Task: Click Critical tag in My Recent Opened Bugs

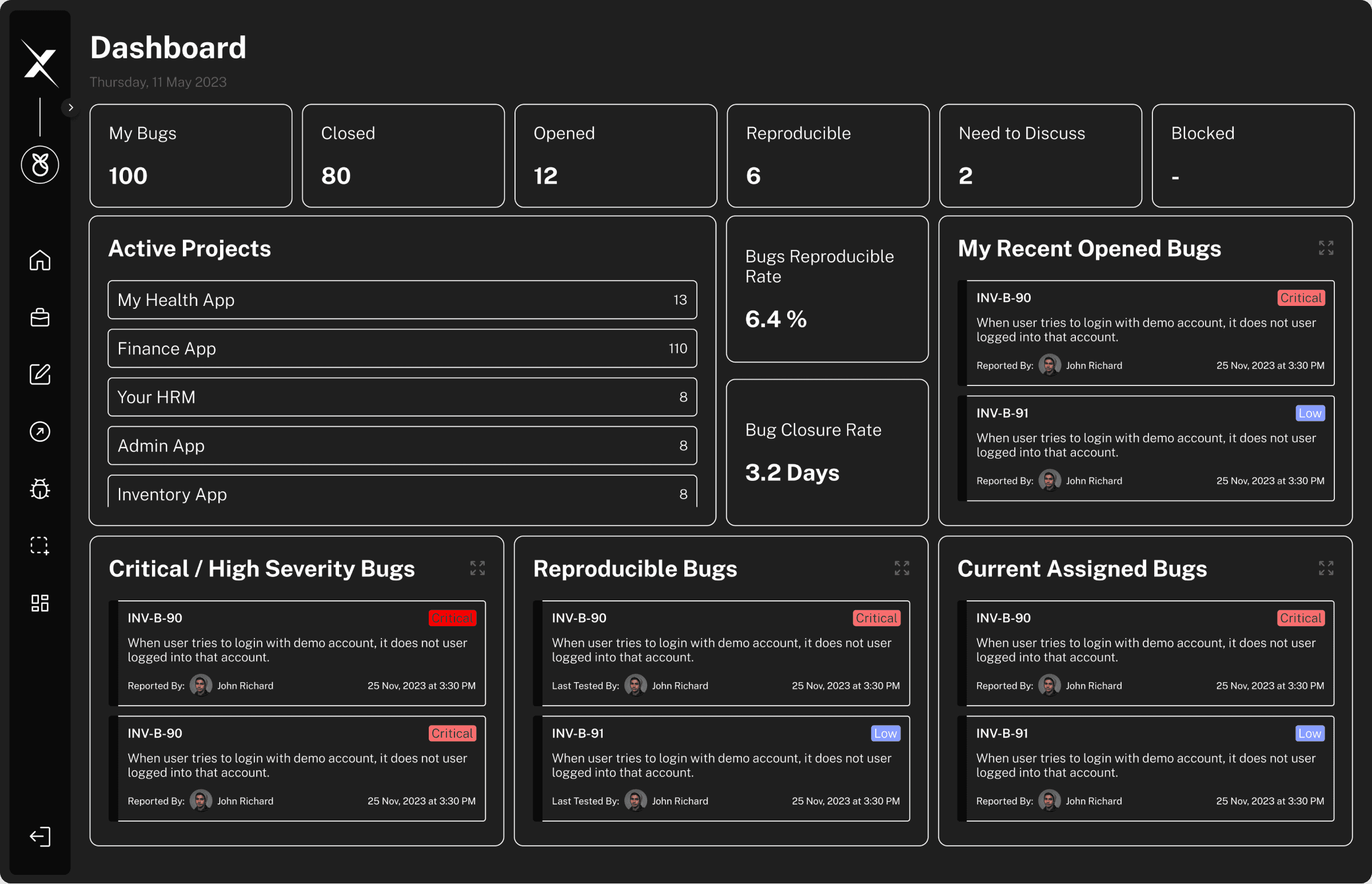Action: click(x=1301, y=298)
